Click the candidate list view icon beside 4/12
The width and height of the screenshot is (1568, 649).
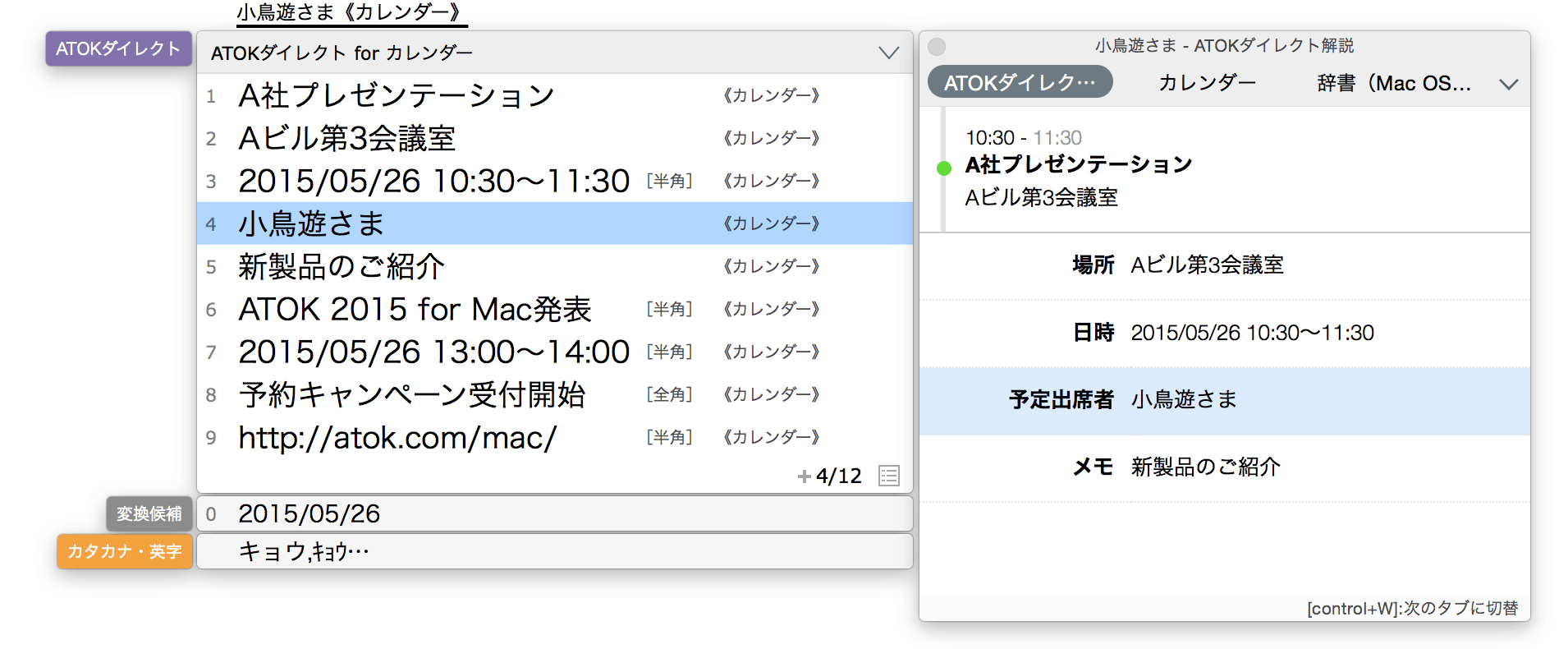(x=888, y=476)
